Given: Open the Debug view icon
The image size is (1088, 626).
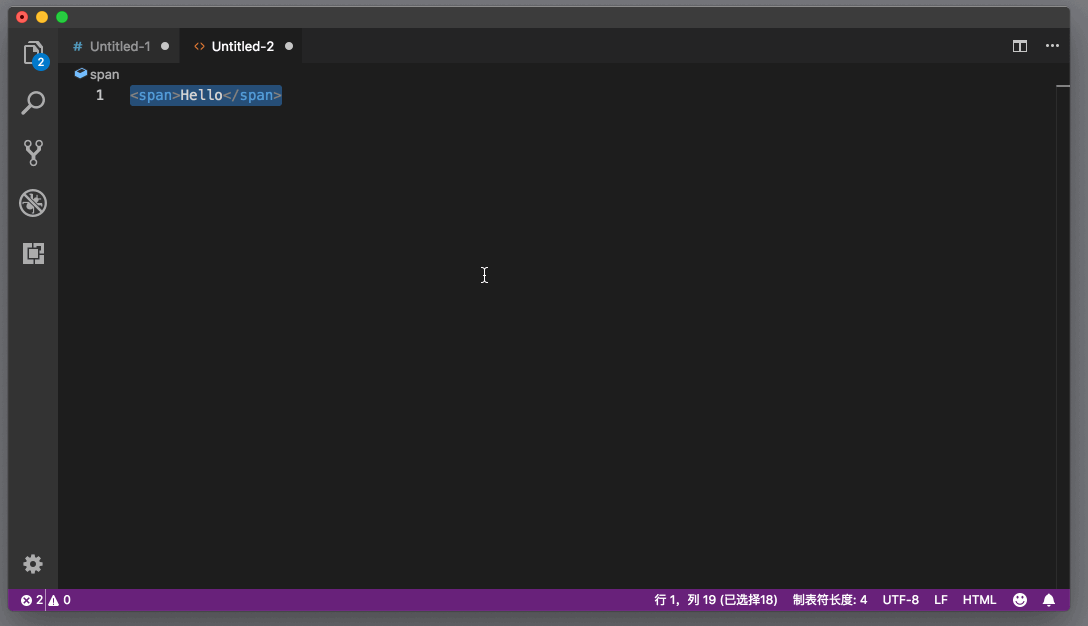Looking at the screenshot, I should [x=33, y=203].
